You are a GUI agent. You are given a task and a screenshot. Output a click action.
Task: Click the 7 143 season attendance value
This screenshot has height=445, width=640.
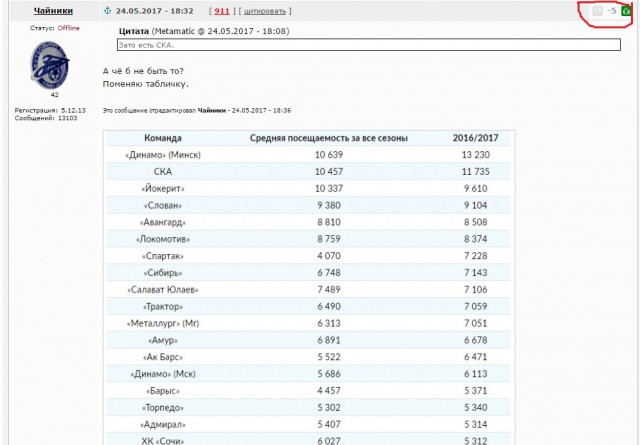(x=476, y=273)
